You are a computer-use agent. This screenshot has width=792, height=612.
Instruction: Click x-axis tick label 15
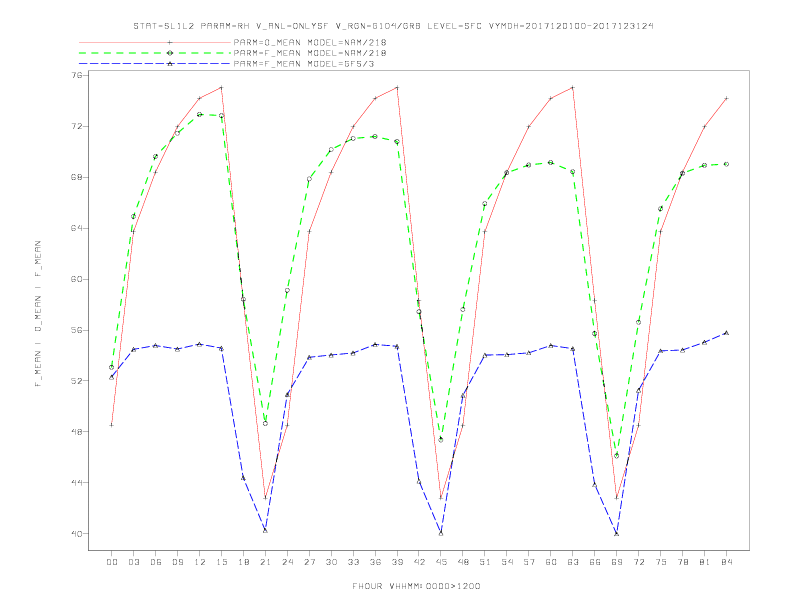click(221, 562)
